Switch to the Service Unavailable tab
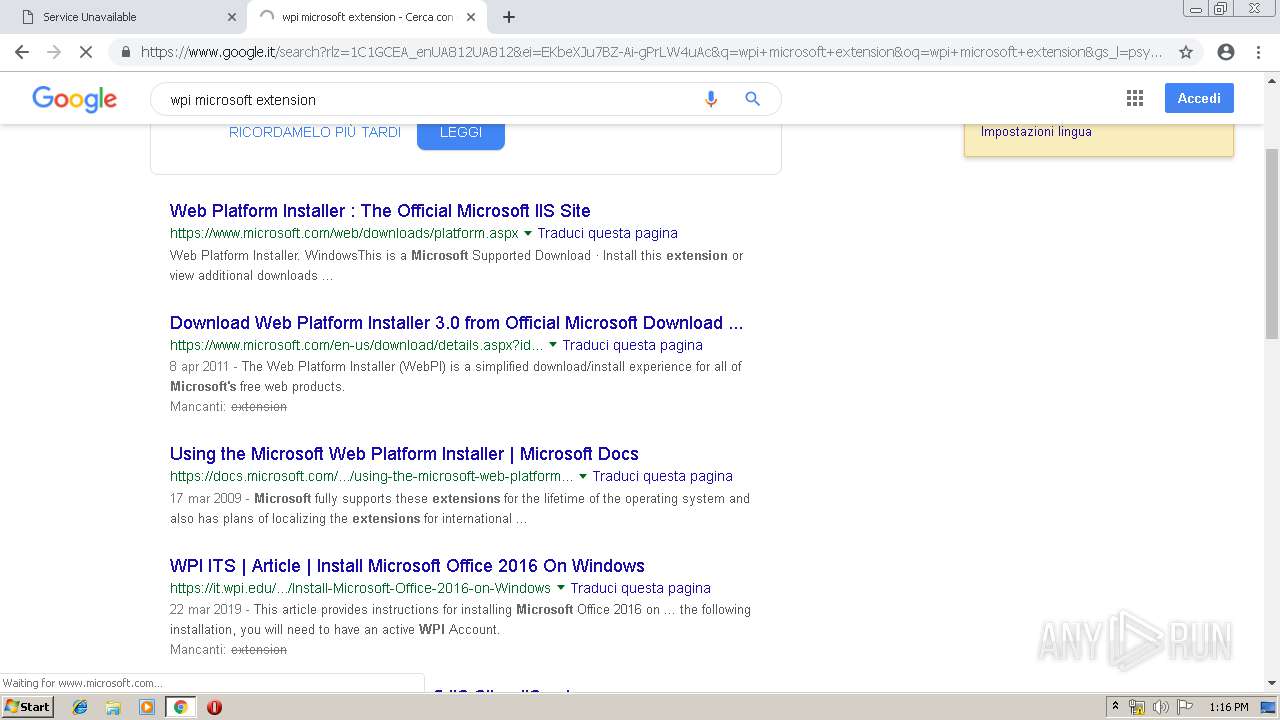 tap(125, 17)
